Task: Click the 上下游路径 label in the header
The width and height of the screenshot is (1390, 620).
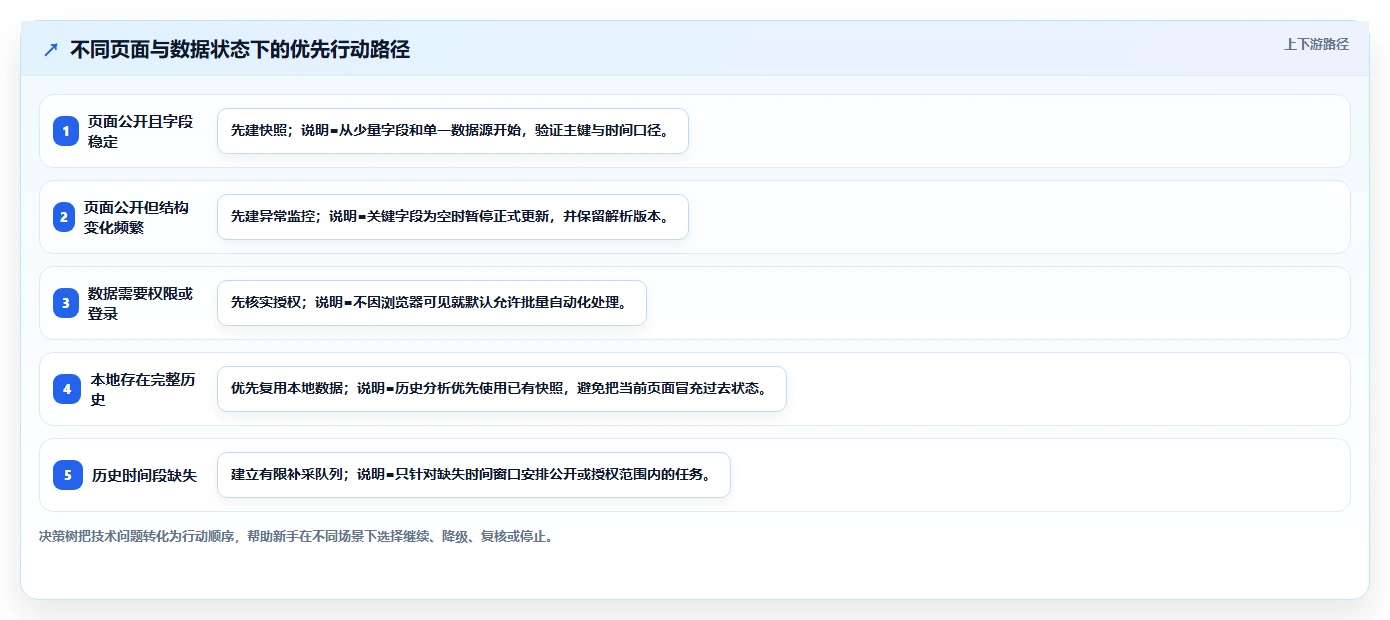Action: pyautogui.click(x=1316, y=44)
